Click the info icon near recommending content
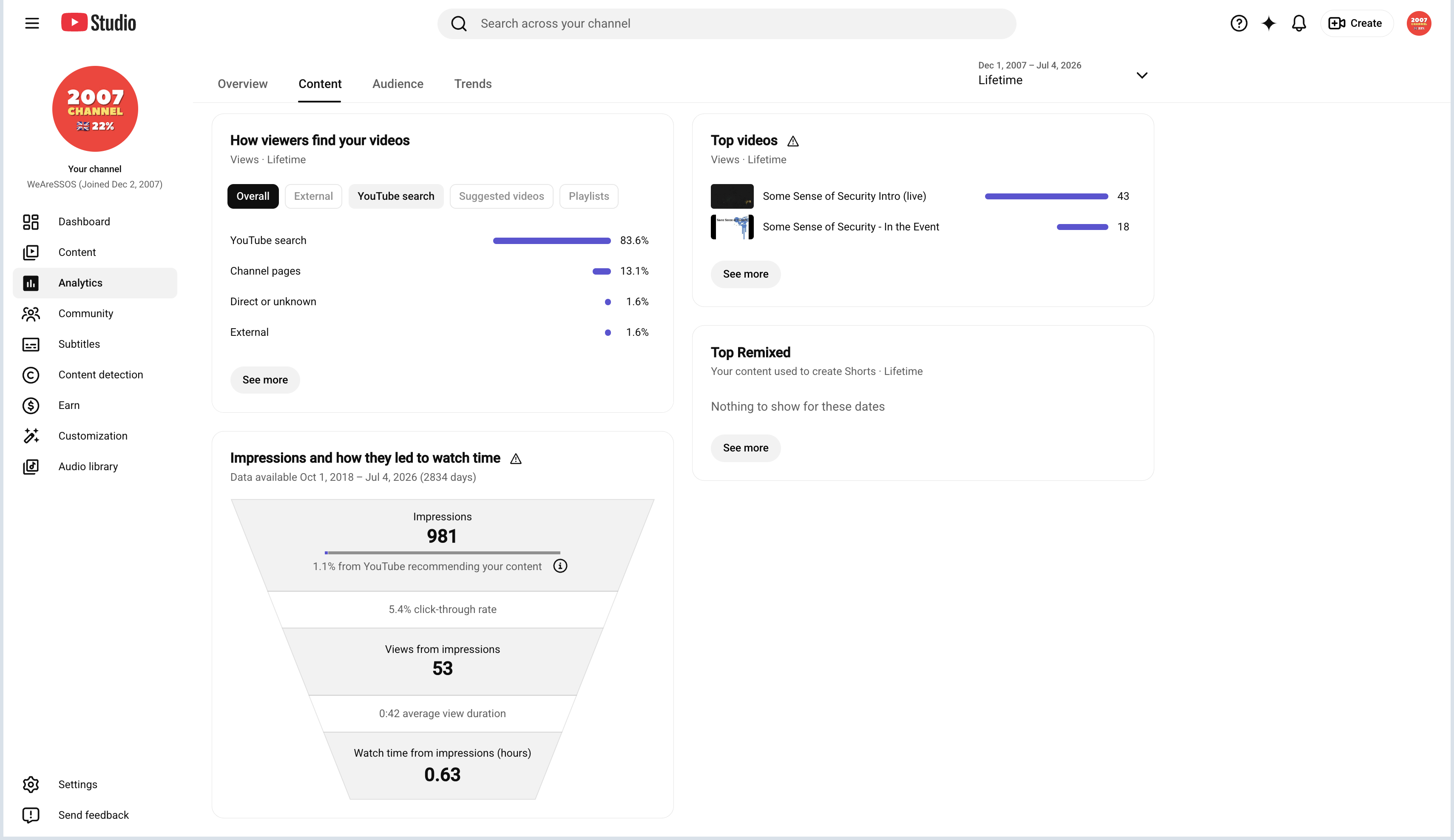The width and height of the screenshot is (1454, 840). click(559, 566)
